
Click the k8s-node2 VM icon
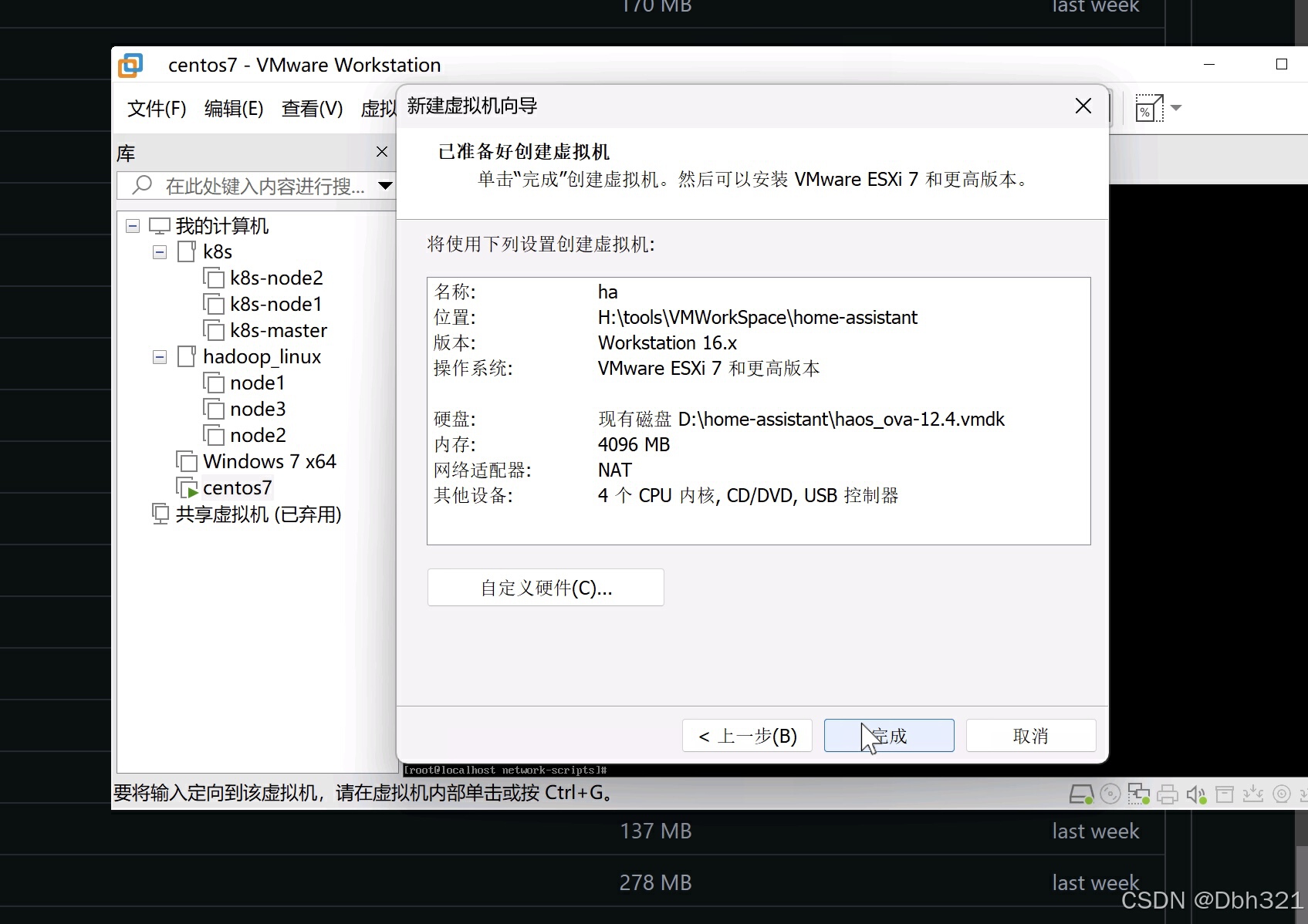click(214, 278)
